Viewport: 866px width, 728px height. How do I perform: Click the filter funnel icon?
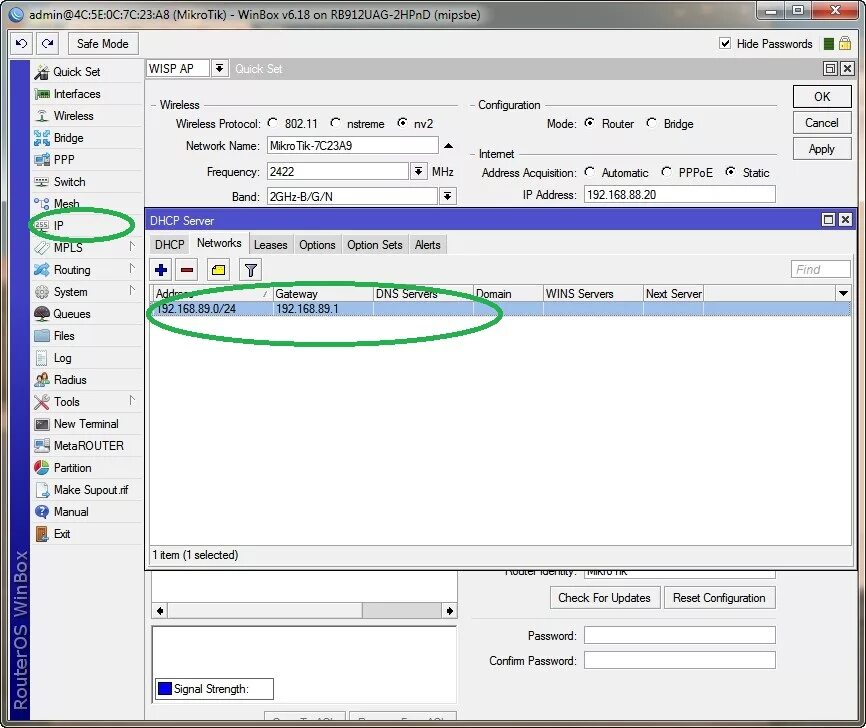(251, 270)
